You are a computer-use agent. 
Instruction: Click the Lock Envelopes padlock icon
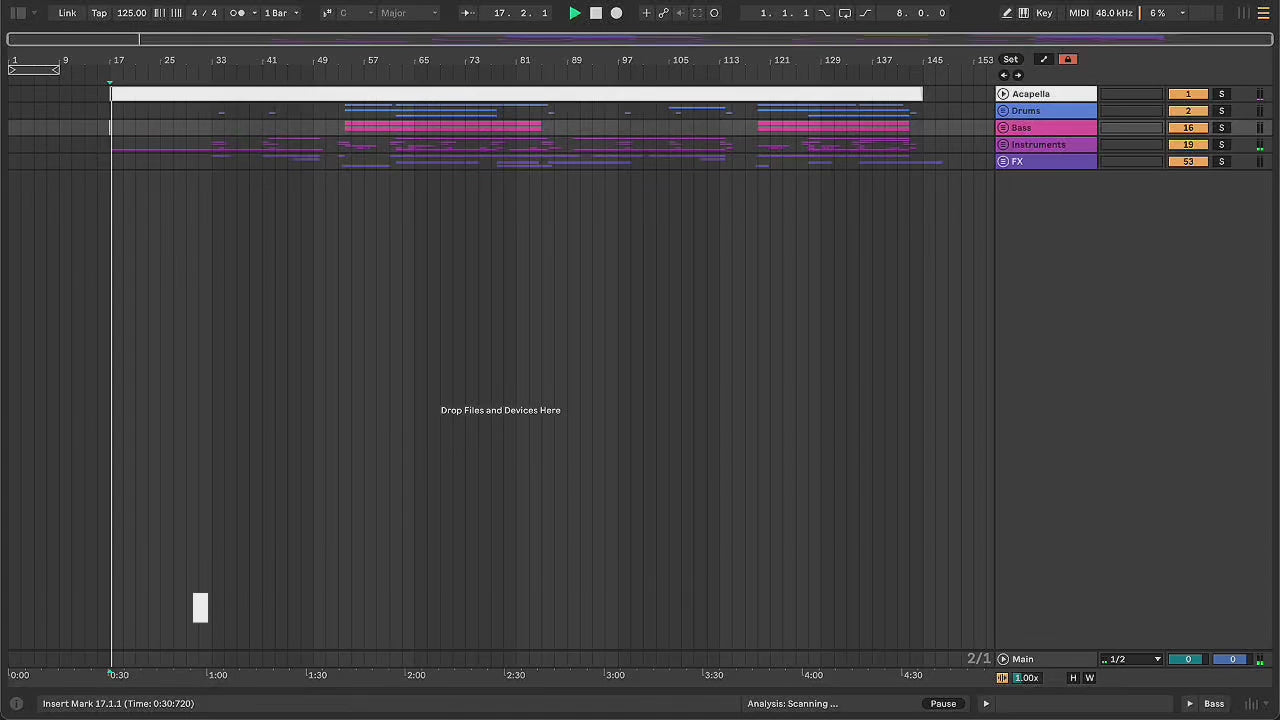[1067, 59]
